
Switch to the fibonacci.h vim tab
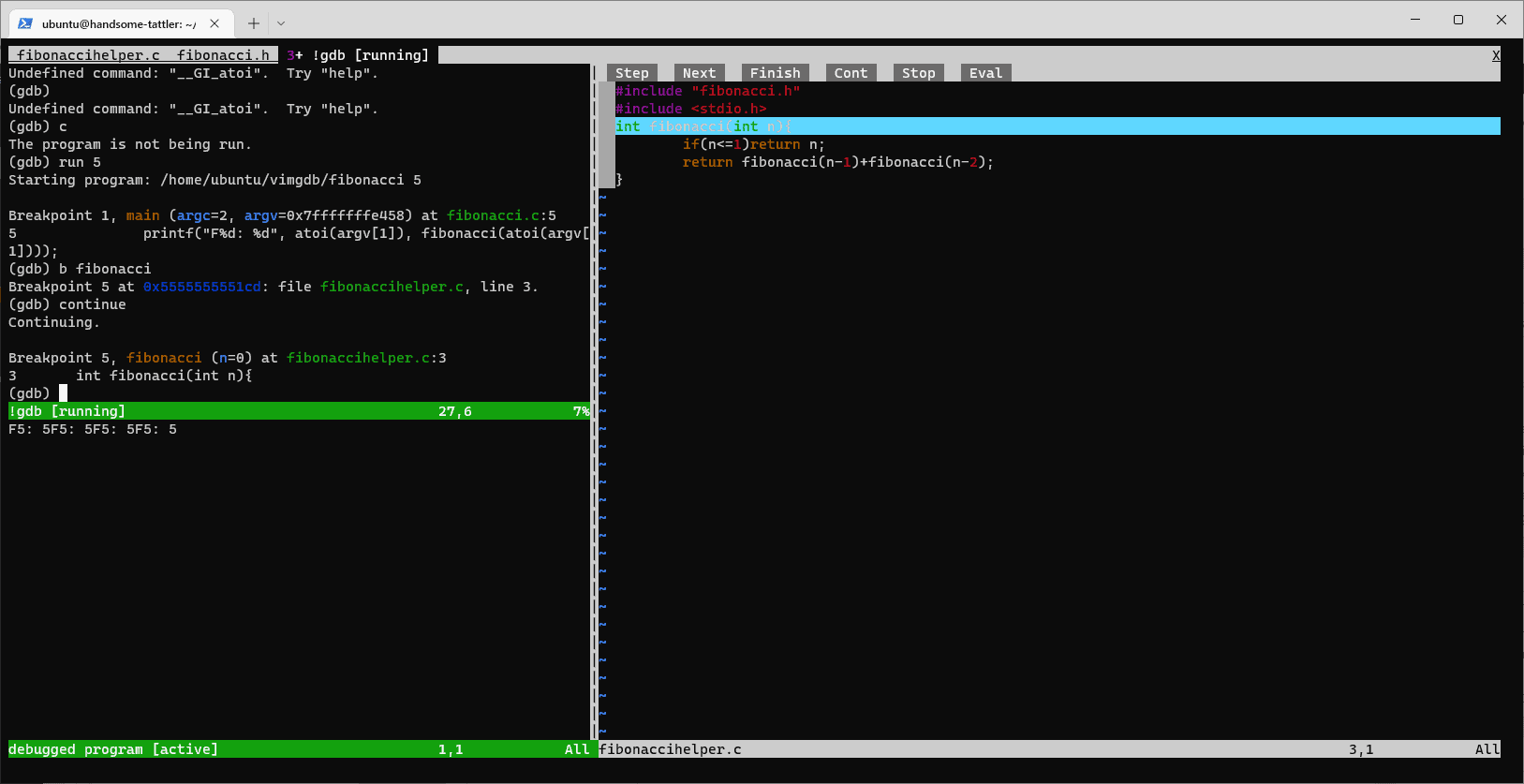[x=223, y=55]
